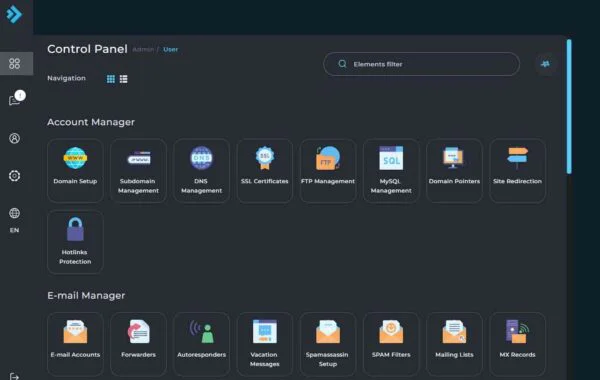Open Site Redirection
Viewport: 600px width, 380px height.
(517, 170)
